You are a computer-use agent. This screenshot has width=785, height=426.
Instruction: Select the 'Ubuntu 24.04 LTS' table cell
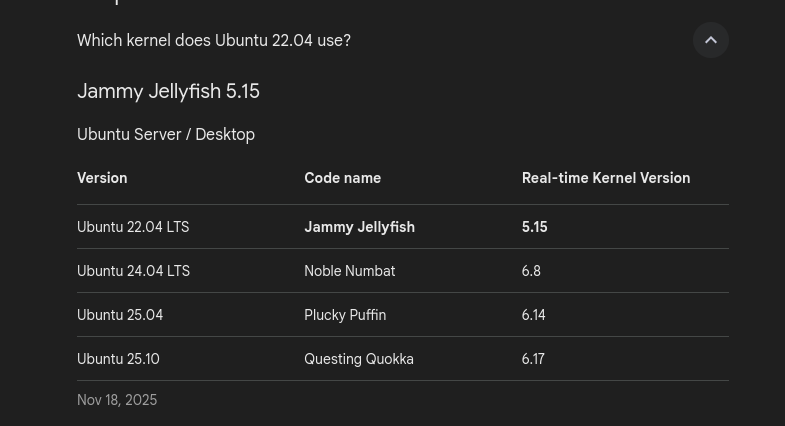(x=133, y=271)
